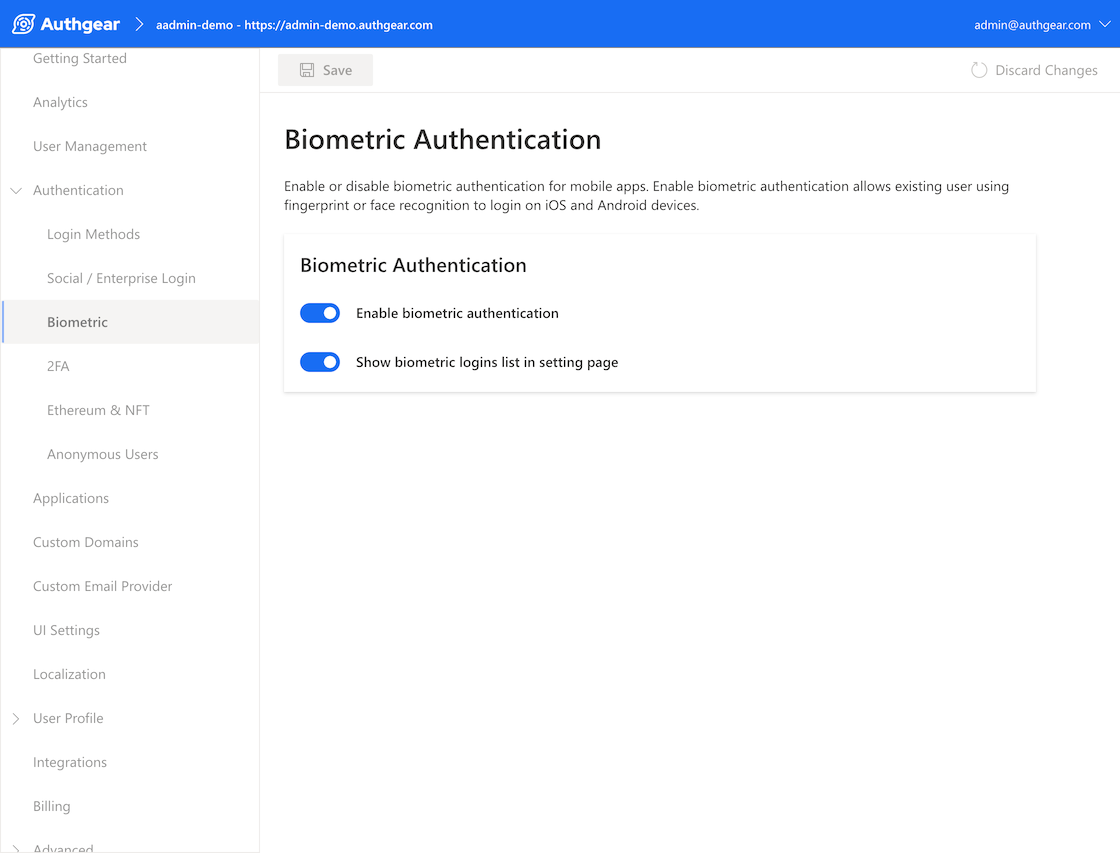Open Login Methods in sidebar
The image size is (1120, 853).
[93, 234]
